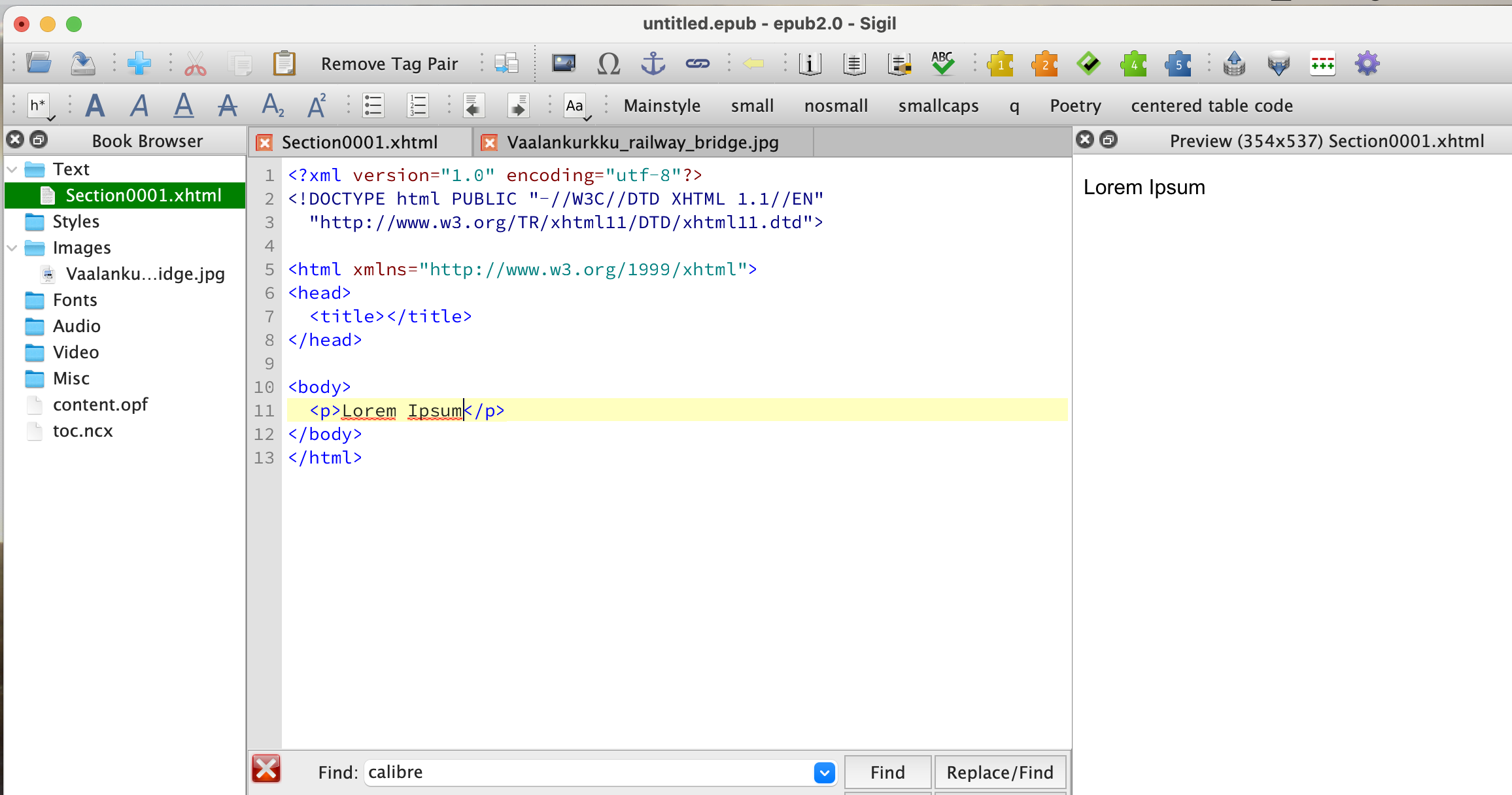Apply the Strikethrough text format
1512x795 pixels.
click(228, 105)
